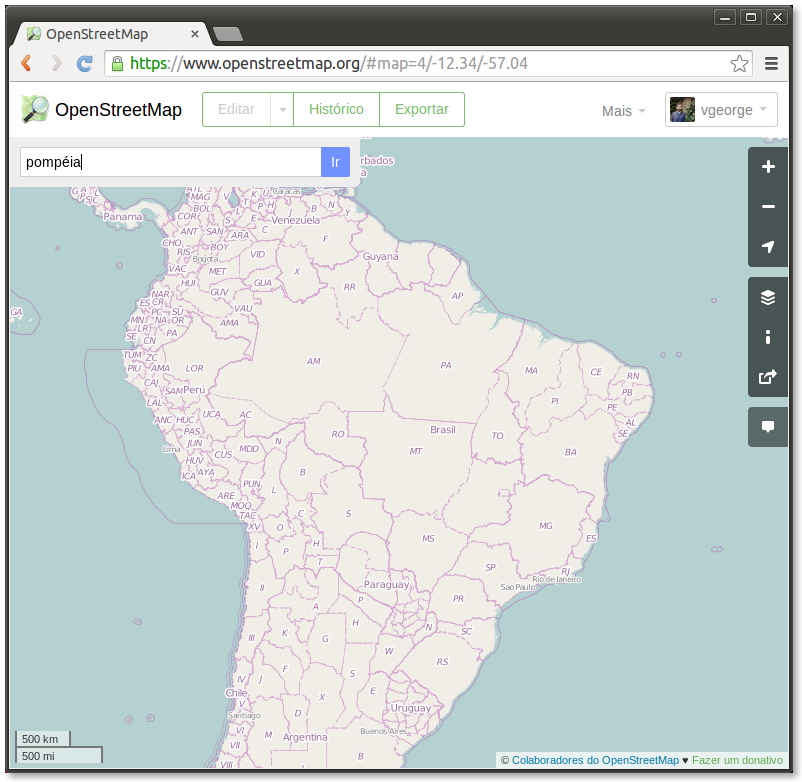Minimize the browser window

725,17
